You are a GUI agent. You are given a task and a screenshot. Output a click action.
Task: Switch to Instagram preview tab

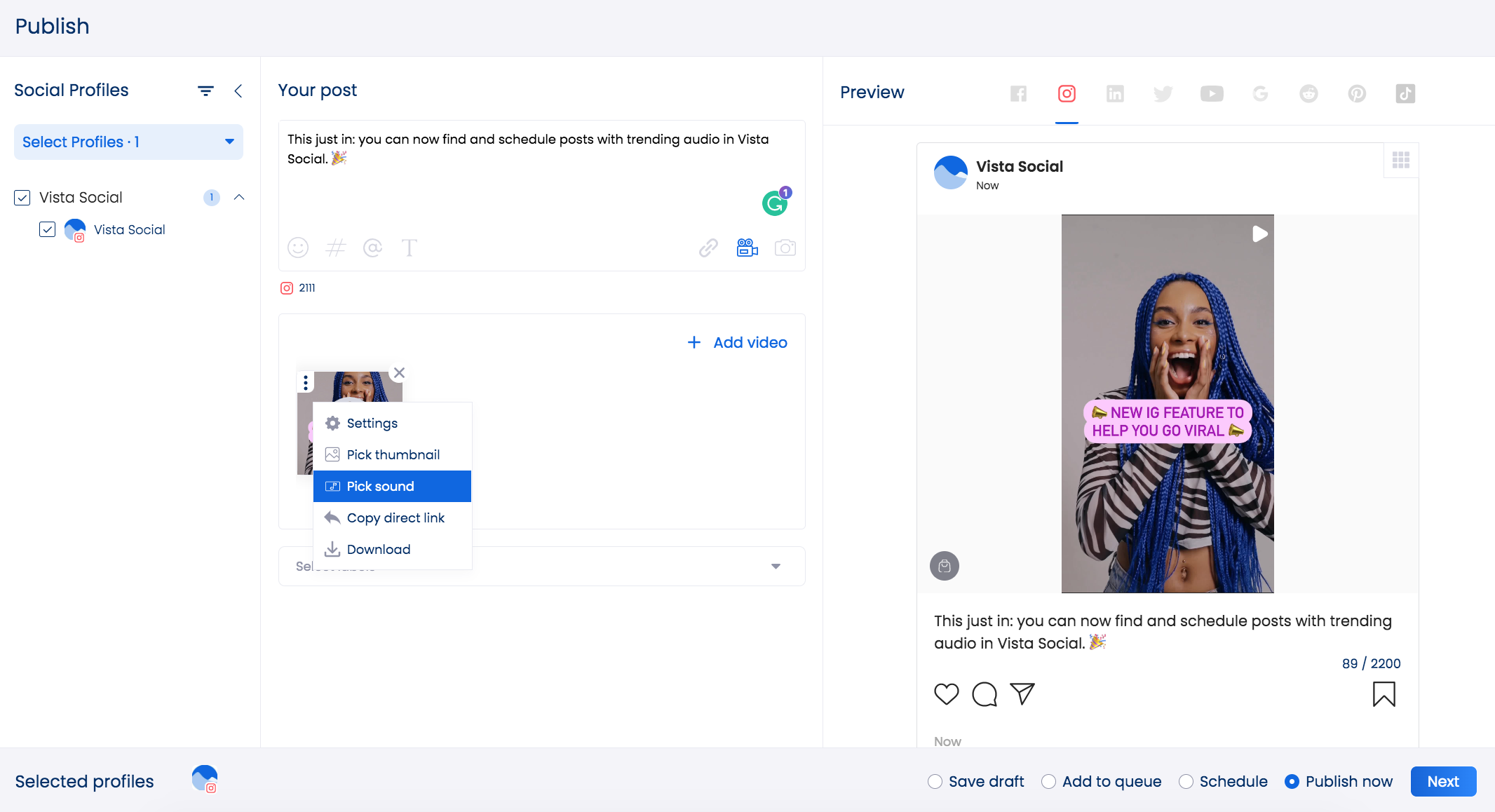point(1066,94)
